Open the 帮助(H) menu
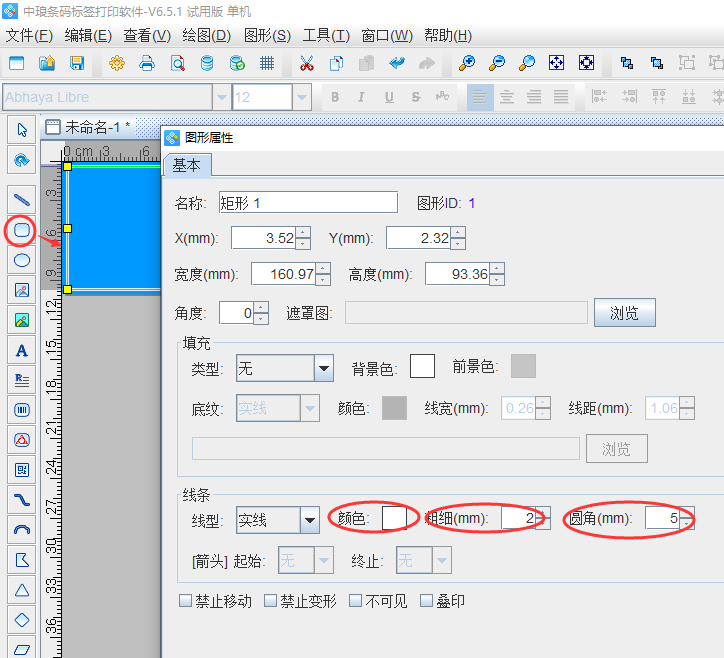The height and width of the screenshot is (658, 724). point(448,36)
